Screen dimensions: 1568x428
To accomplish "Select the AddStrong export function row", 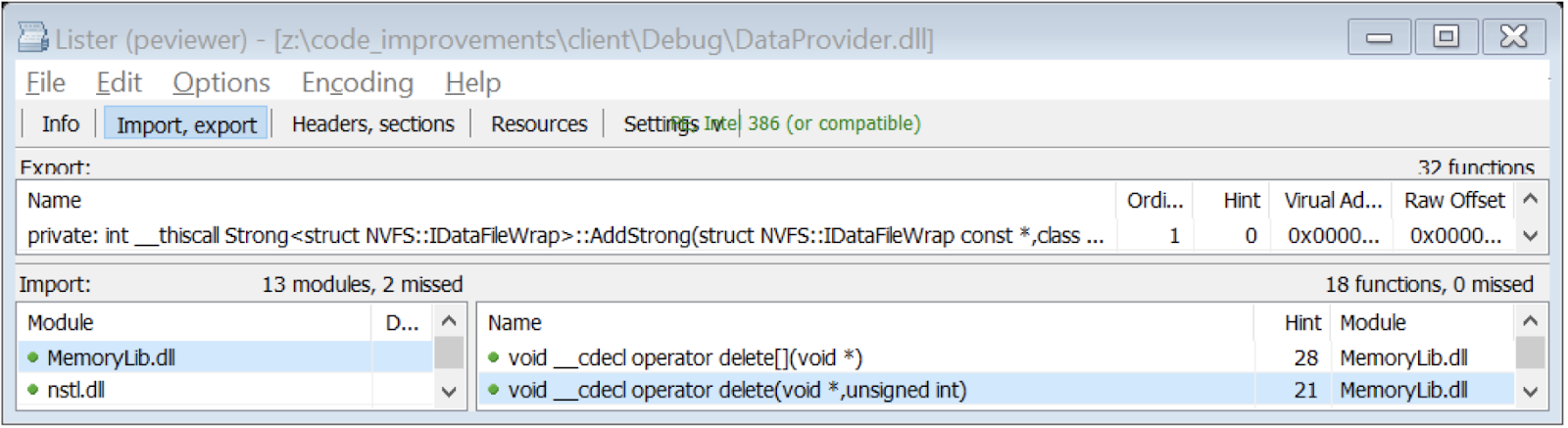I will pyautogui.click(x=564, y=236).
